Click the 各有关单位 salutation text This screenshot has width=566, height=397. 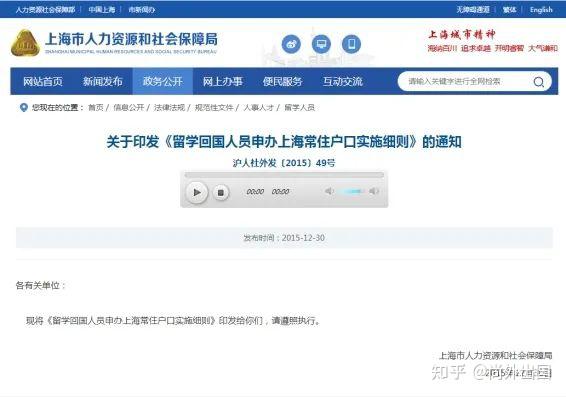tap(40, 285)
